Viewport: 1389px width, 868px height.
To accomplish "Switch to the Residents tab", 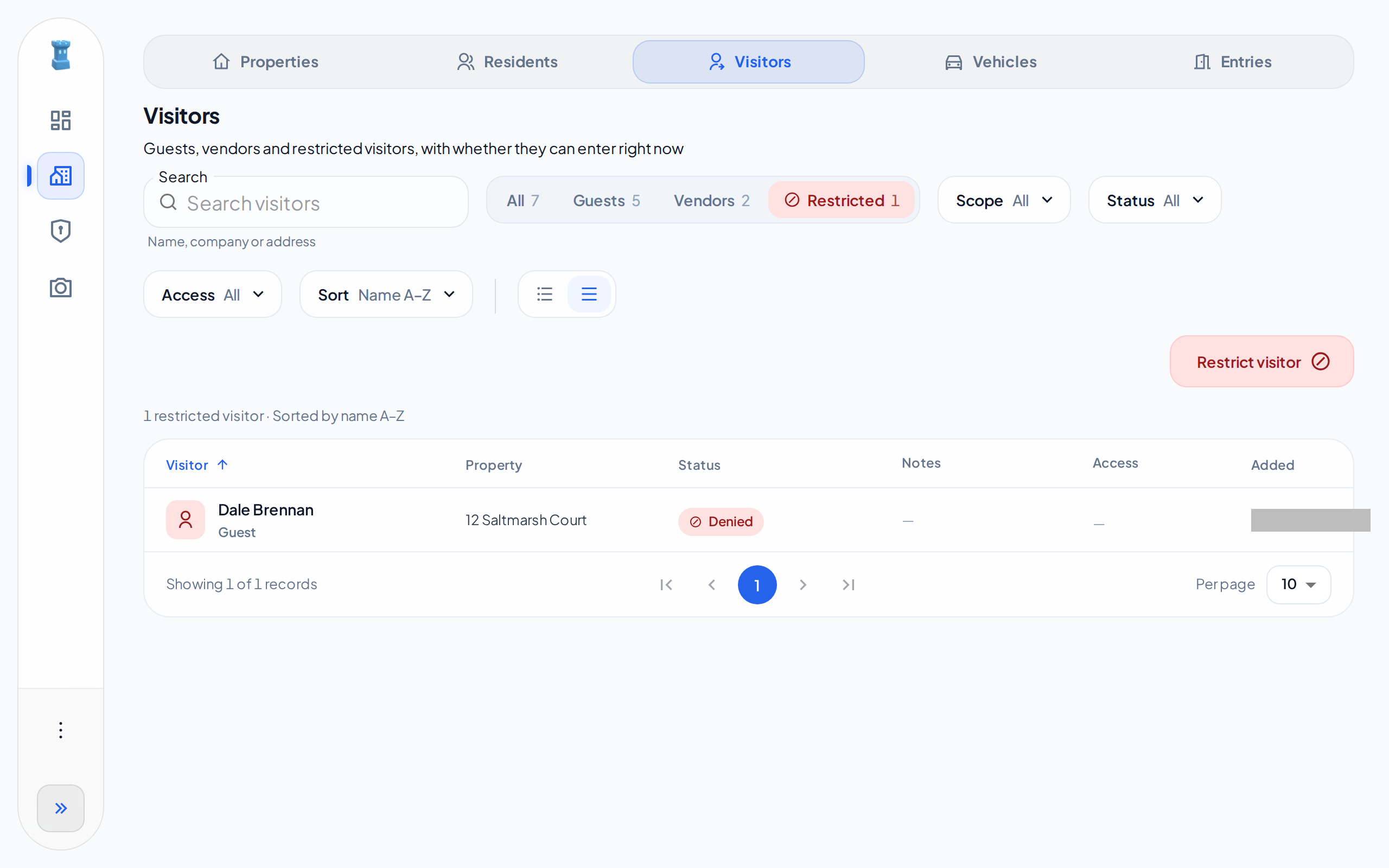I will [x=507, y=62].
